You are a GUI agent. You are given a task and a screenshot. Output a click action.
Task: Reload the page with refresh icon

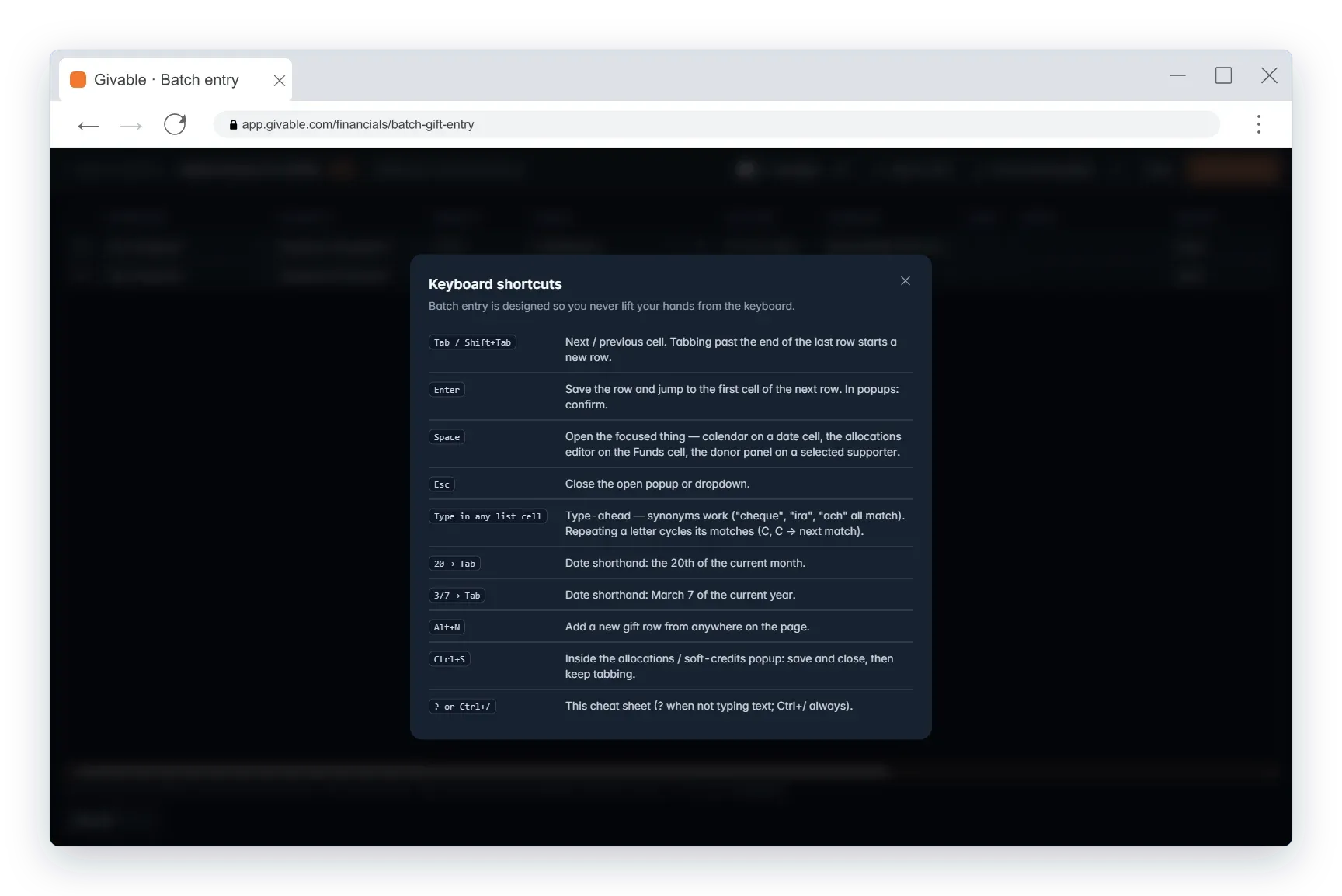[175, 124]
